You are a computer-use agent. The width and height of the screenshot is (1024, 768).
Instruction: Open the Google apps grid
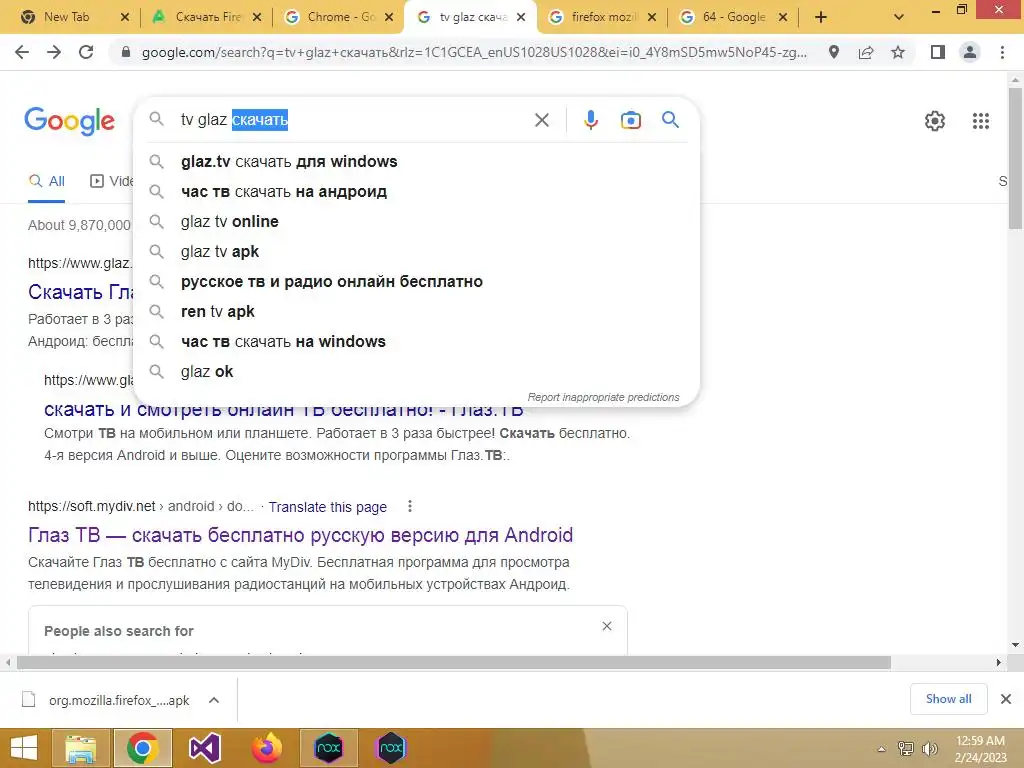[x=981, y=121]
